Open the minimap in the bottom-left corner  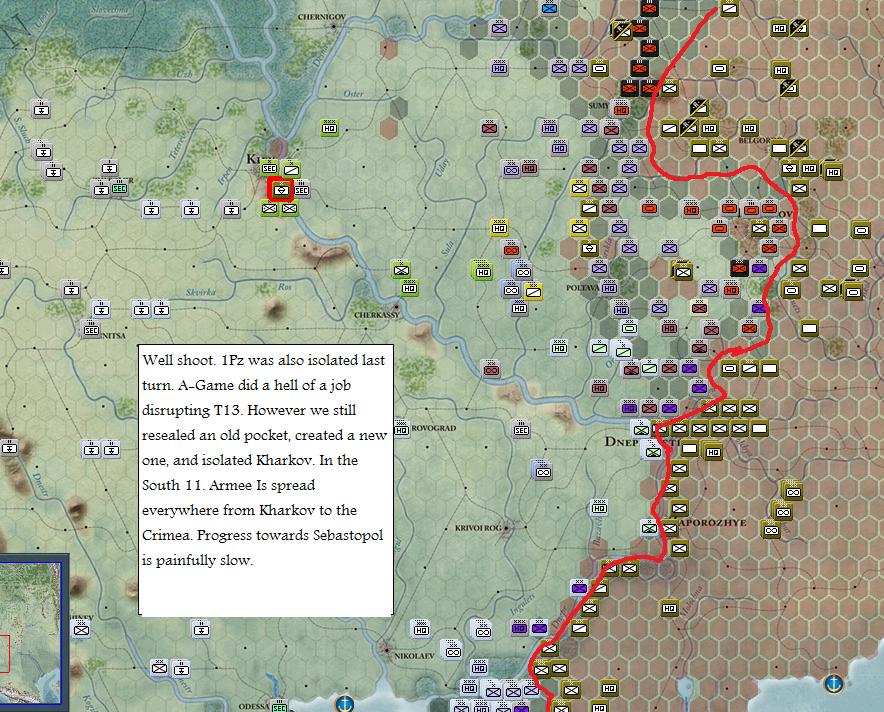coord(30,633)
